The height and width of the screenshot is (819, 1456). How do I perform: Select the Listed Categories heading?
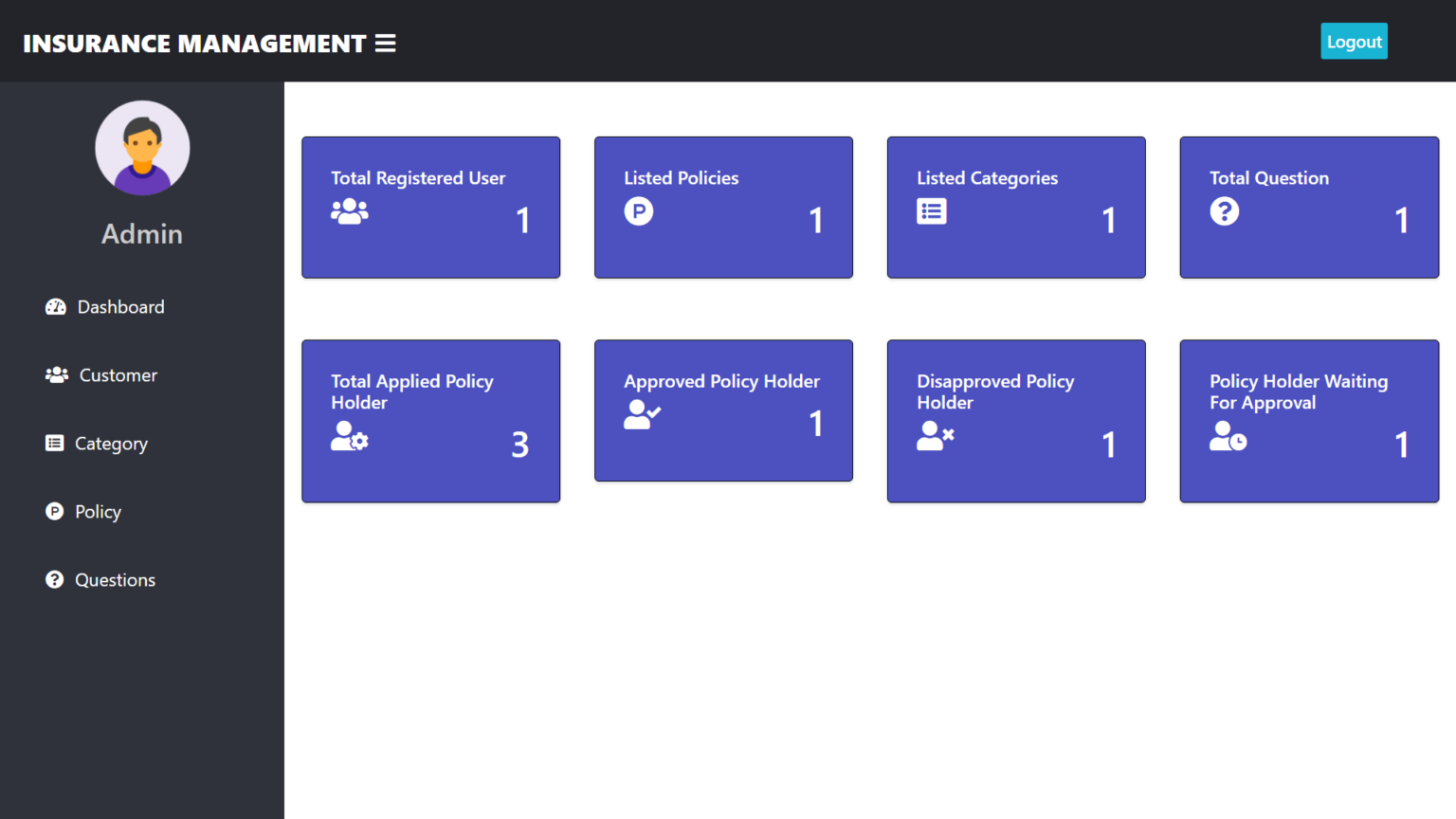point(988,178)
